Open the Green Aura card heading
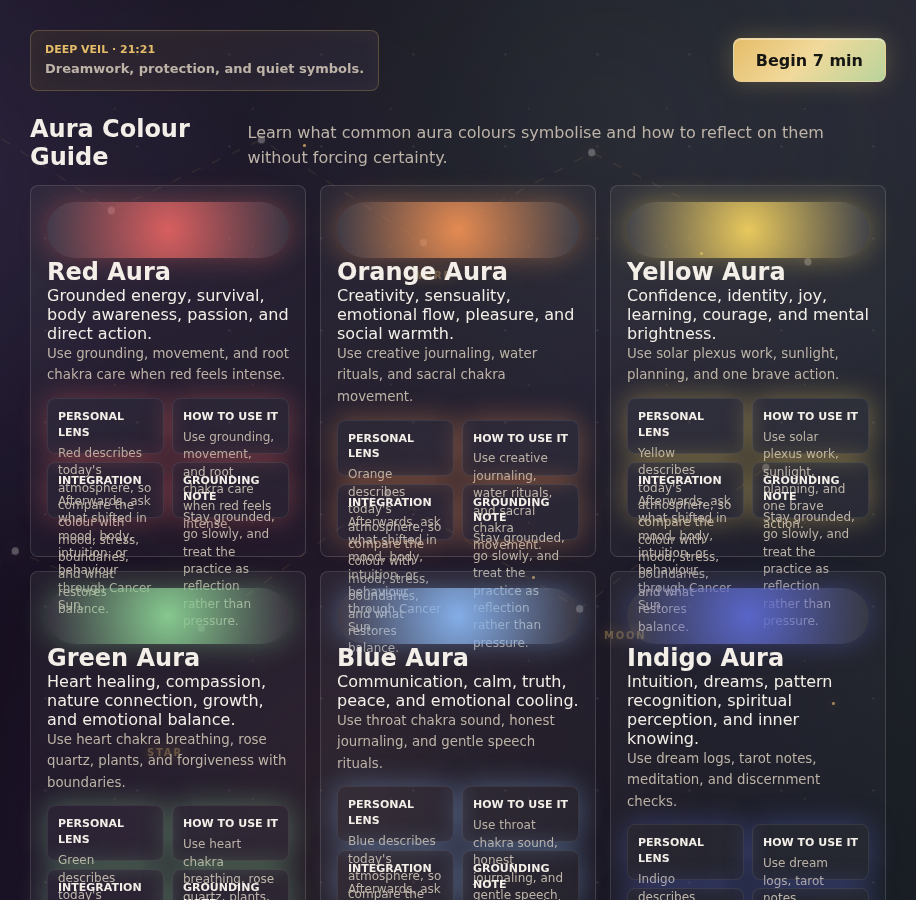 coord(123,658)
